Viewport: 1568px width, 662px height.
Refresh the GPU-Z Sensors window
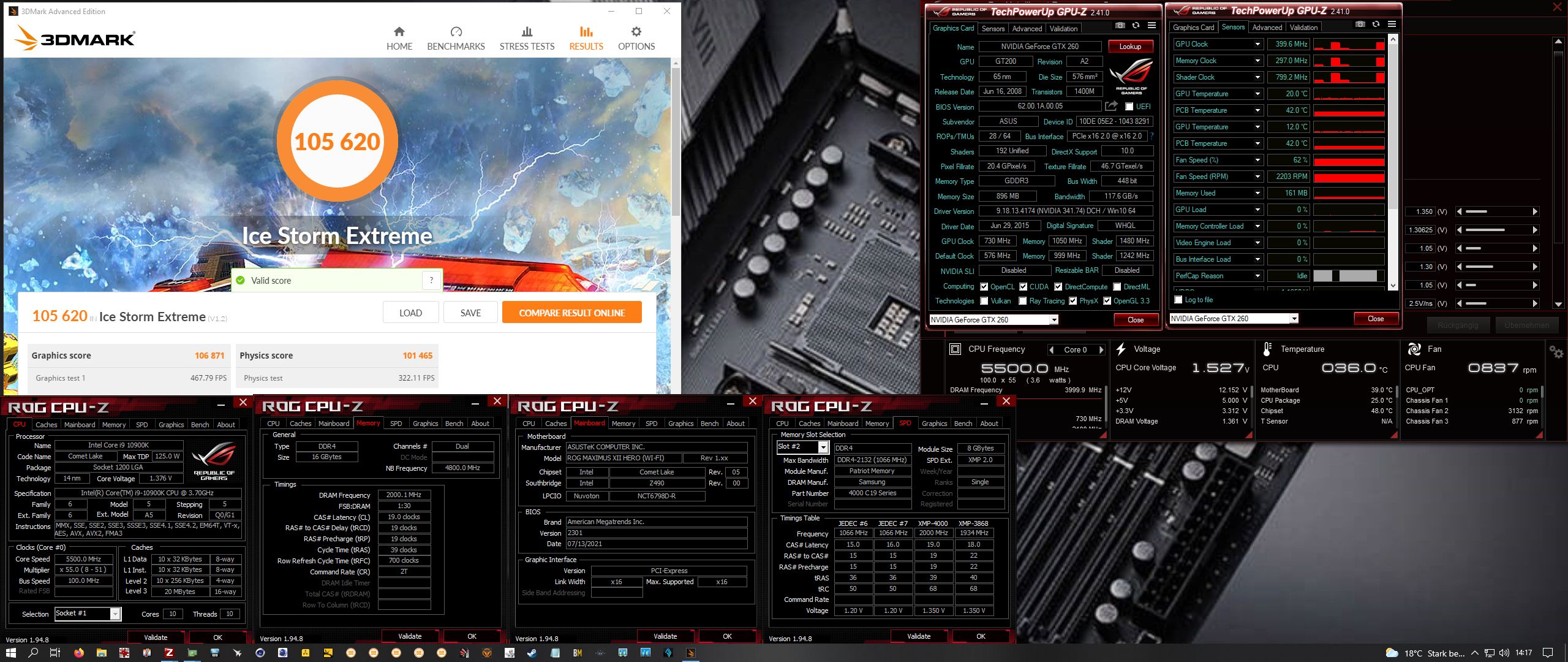pyautogui.click(x=1376, y=25)
